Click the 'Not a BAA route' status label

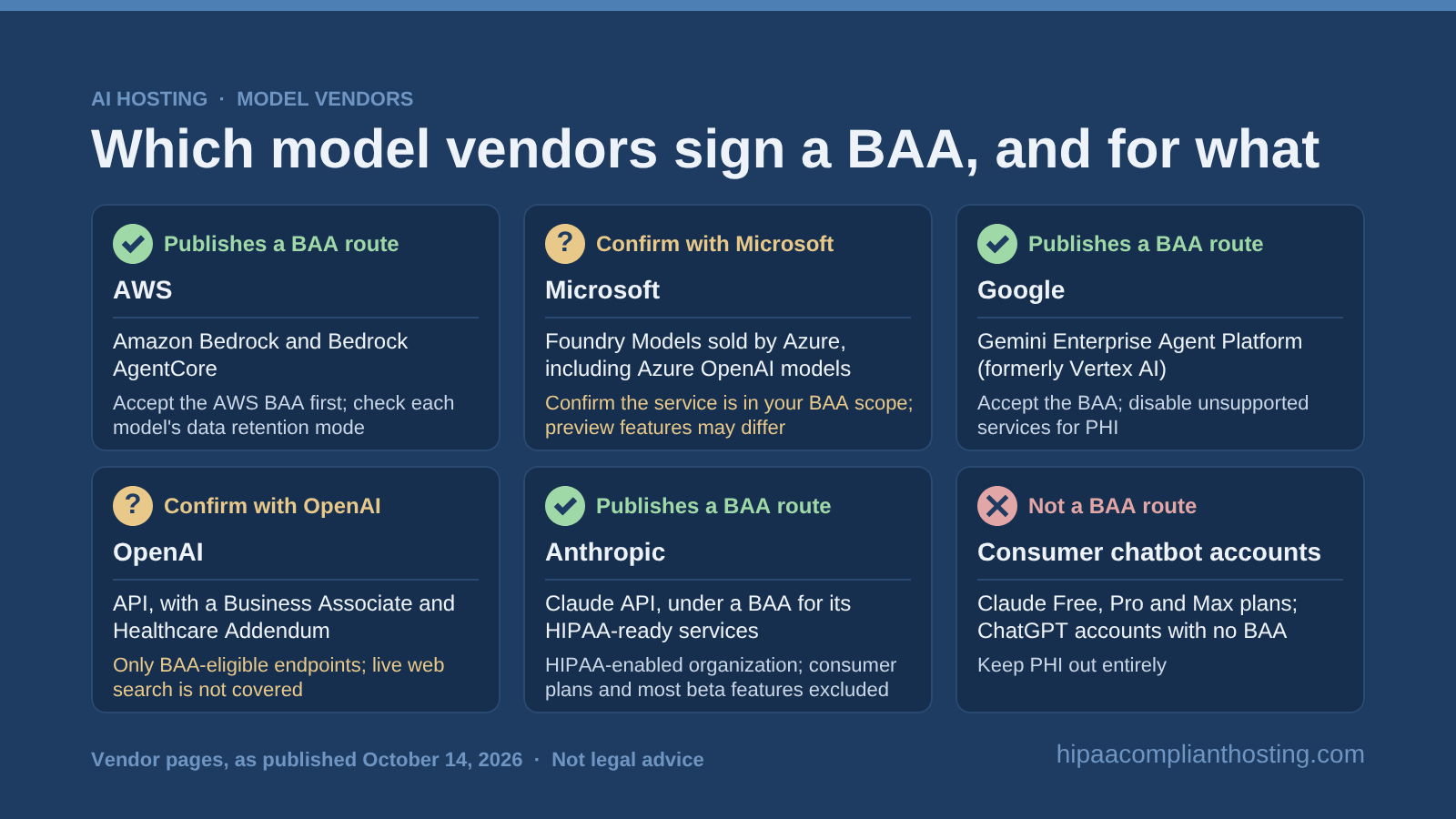pyautogui.click(x=1112, y=506)
